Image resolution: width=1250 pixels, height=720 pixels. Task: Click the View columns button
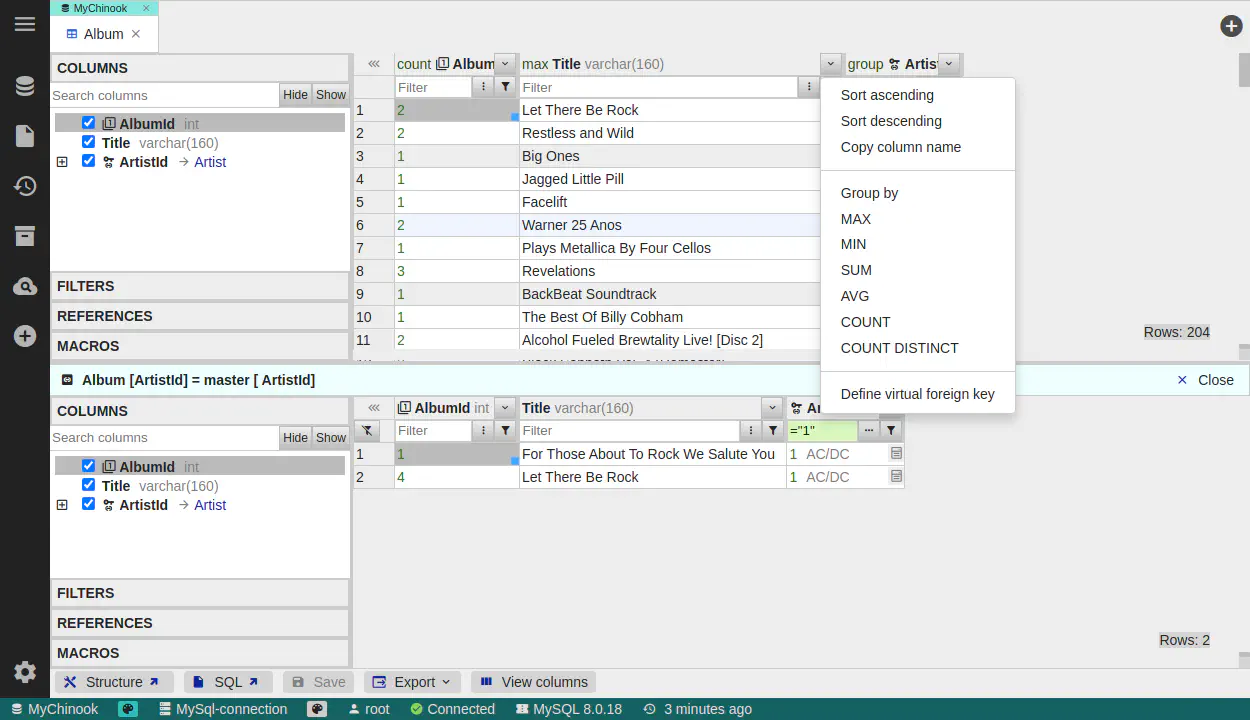click(534, 682)
